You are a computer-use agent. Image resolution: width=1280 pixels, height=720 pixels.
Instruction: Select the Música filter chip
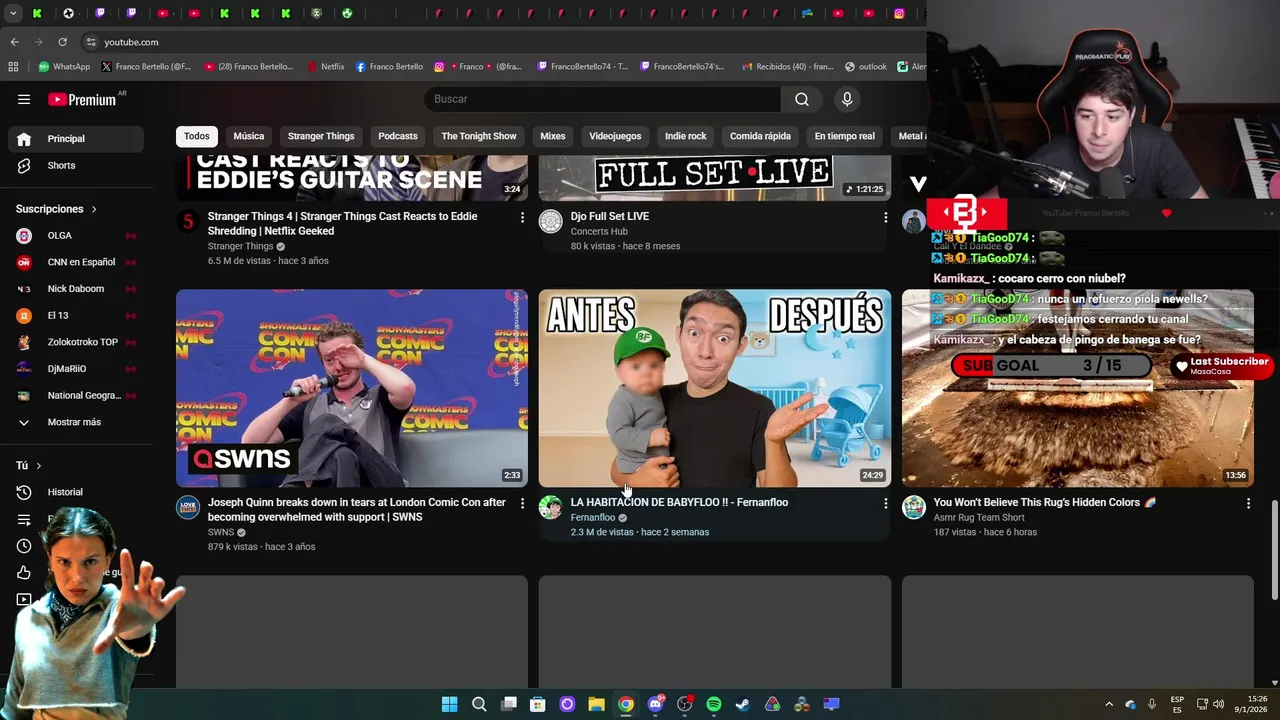coord(249,136)
